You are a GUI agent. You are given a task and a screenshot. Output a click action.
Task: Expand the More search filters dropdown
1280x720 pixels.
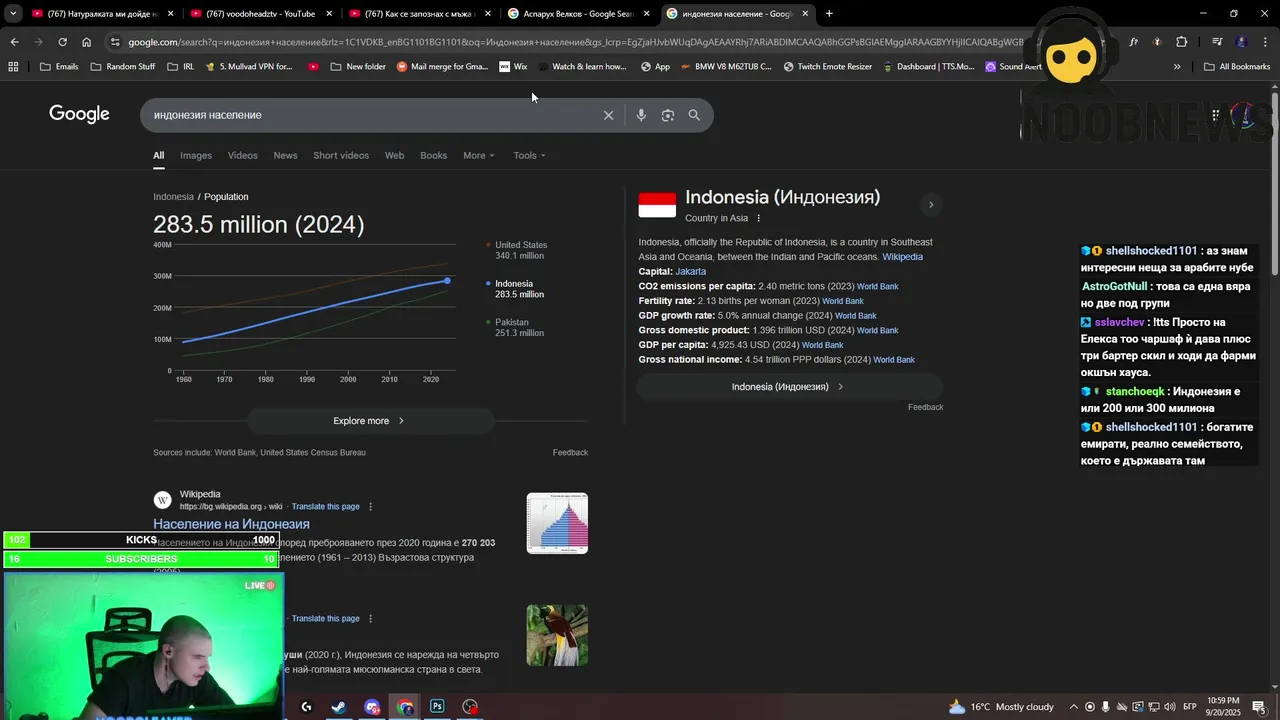[x=478, y=155]
